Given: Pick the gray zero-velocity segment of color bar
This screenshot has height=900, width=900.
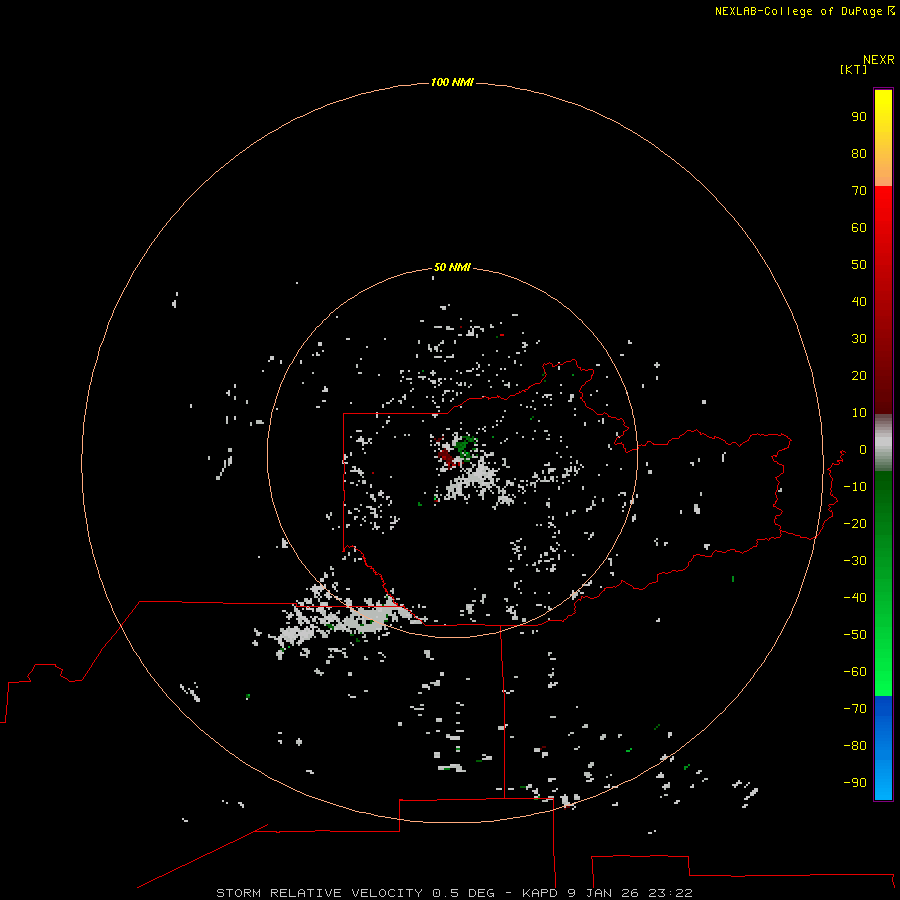Looking at the screenshot, I should pos(883,443).
